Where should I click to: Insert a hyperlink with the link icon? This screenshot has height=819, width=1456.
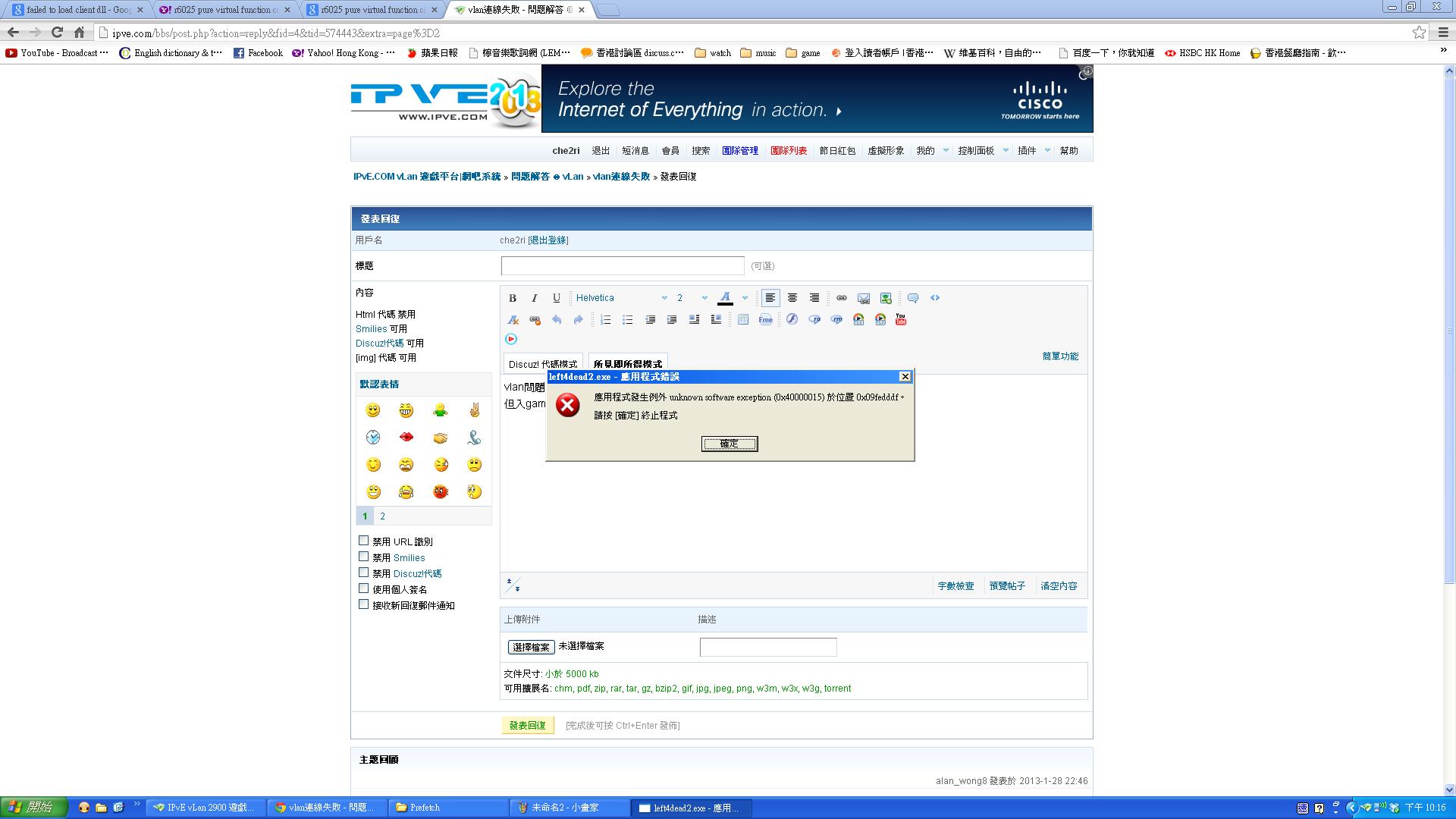pyautogui.click(x=842, y=298)
